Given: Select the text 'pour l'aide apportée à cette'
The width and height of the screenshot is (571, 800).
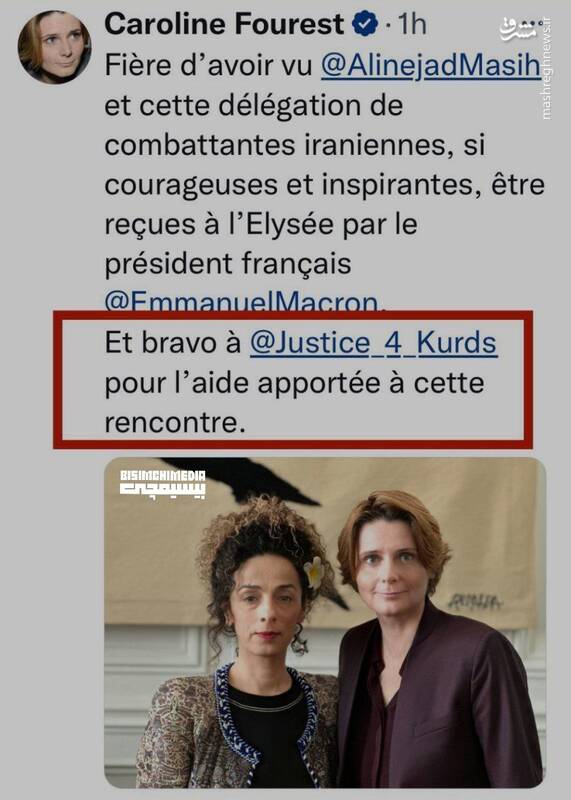Looking at the screenshot, I should point(294,383).
